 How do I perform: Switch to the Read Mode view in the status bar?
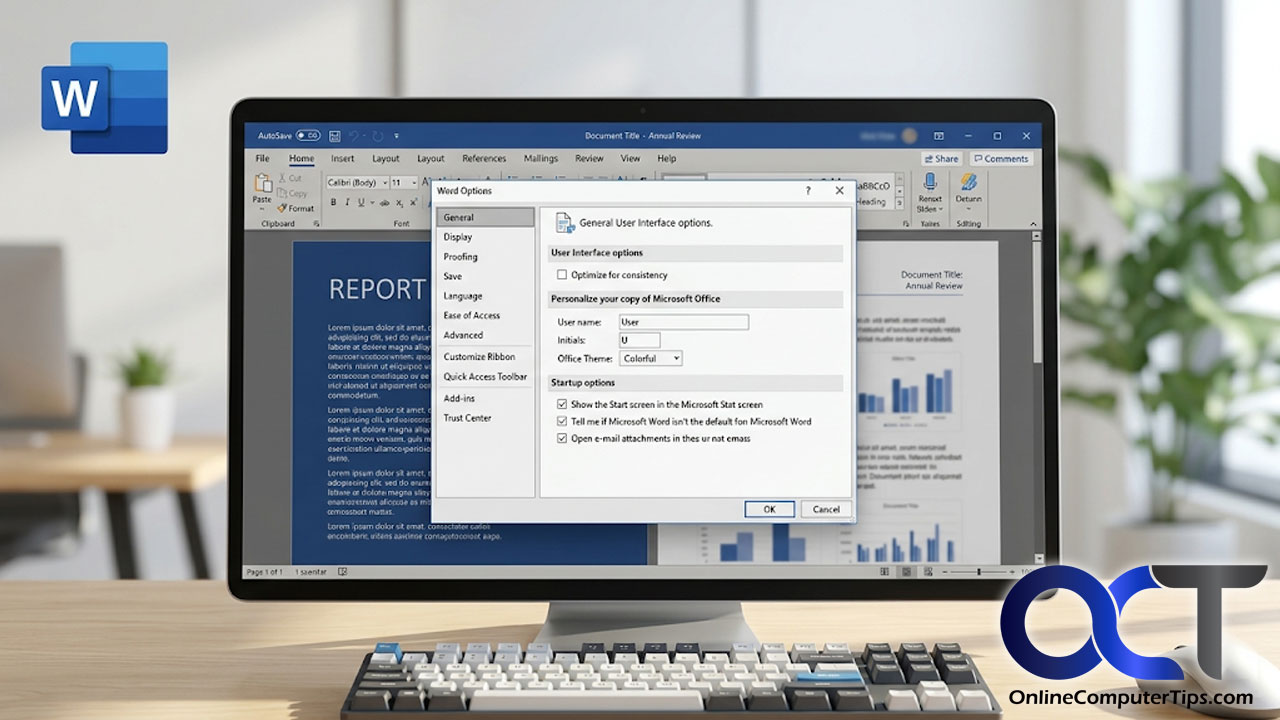pyautogui.click(x=884, y=571)
